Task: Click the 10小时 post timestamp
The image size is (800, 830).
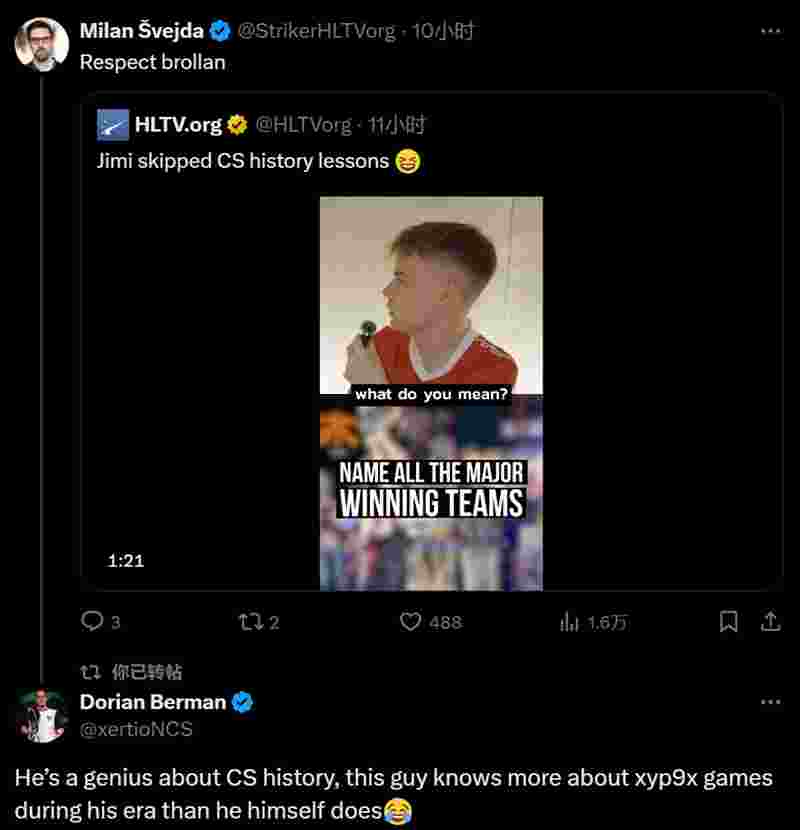Action: (x=443, y=31)
